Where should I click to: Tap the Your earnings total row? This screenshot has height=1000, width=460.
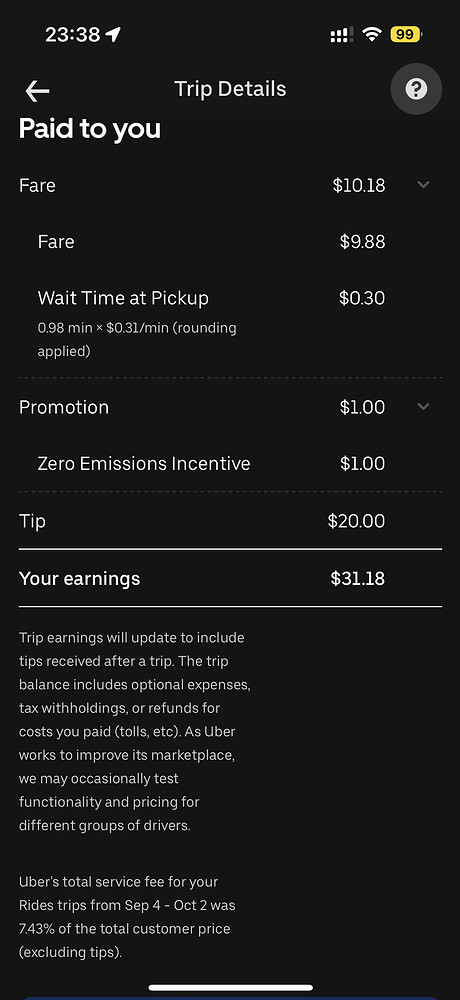(230, 578)
